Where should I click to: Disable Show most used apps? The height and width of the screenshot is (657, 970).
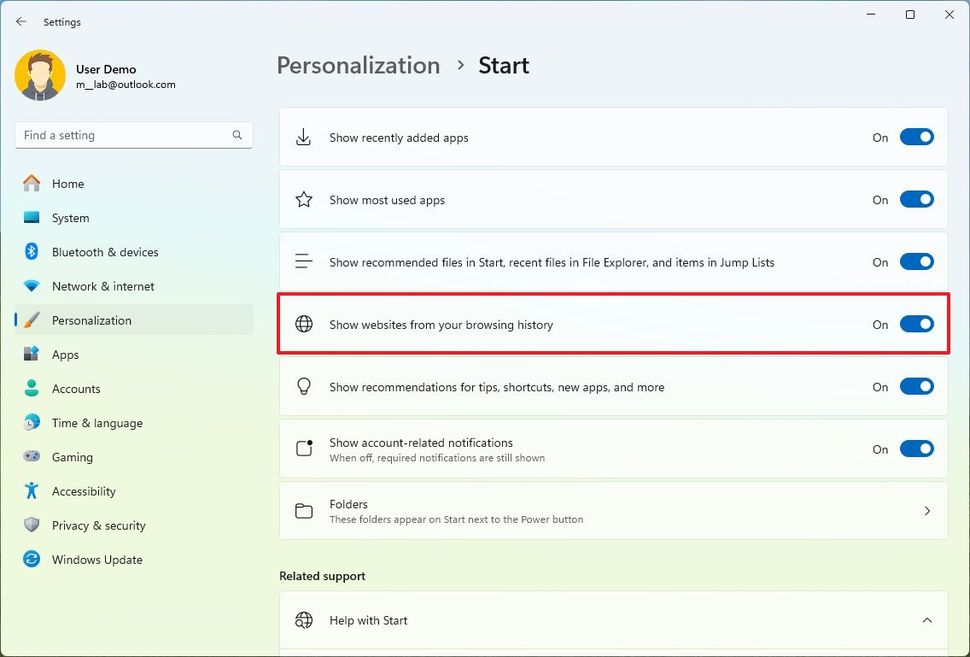click(x=917, y=199)
